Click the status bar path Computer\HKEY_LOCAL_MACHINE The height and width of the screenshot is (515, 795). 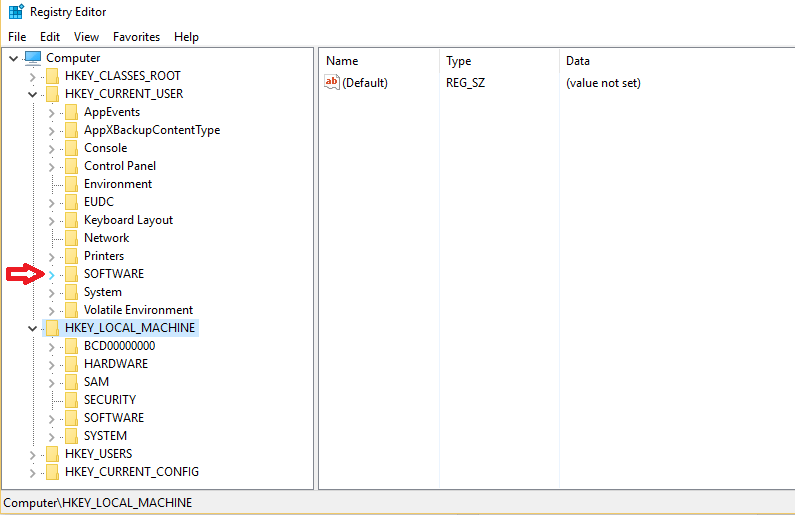click(x=97, y=503)
